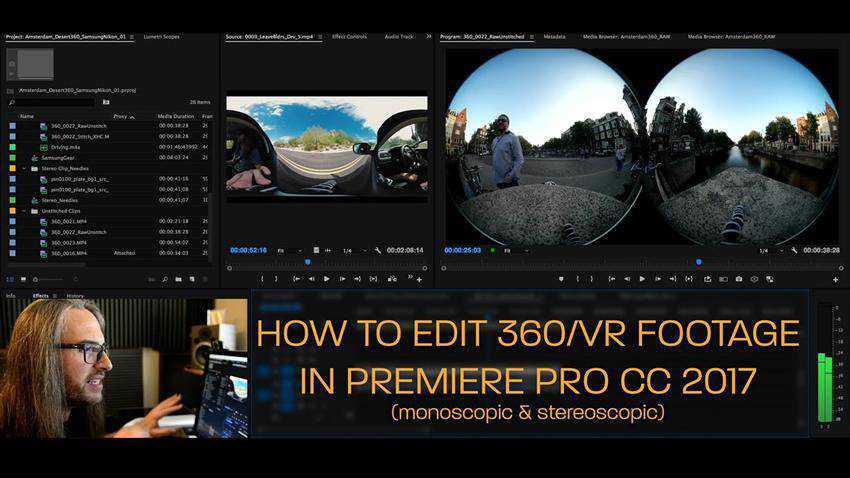Click the Program monitor settings wrench icon

[794, 250]
